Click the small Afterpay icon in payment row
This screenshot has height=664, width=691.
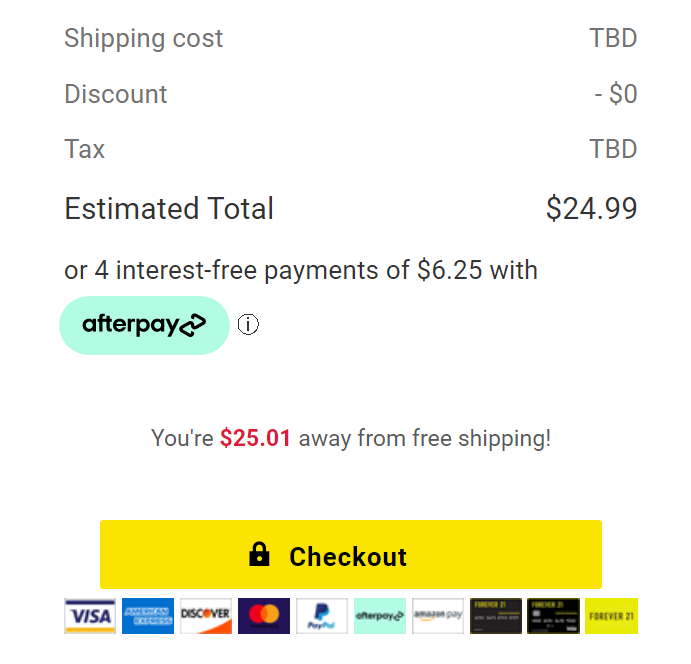[x=380, y=616]
